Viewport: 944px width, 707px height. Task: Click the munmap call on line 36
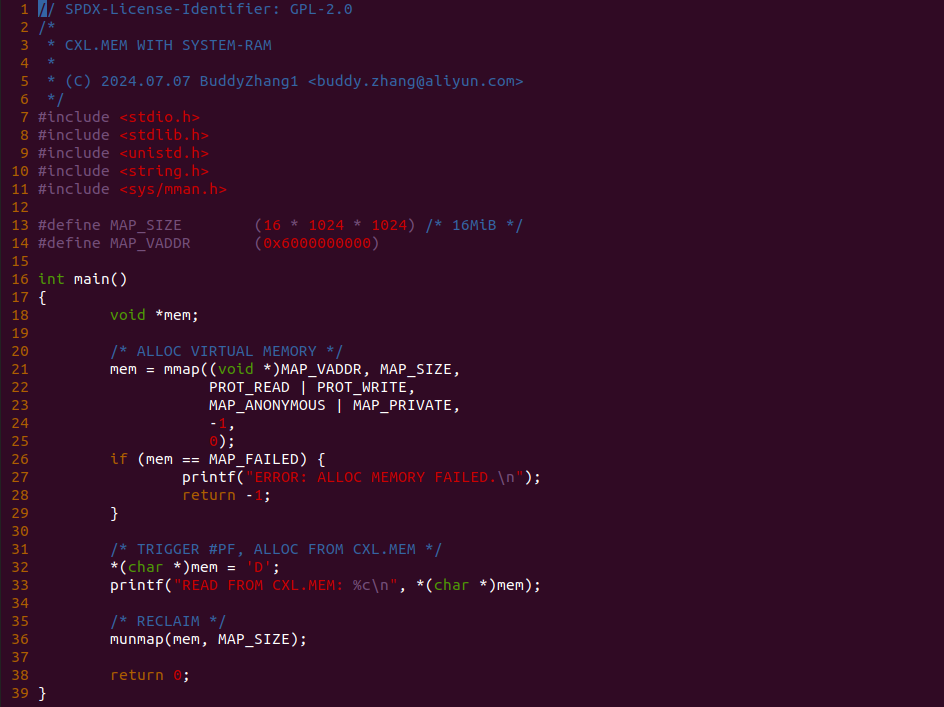pos(208,640)
